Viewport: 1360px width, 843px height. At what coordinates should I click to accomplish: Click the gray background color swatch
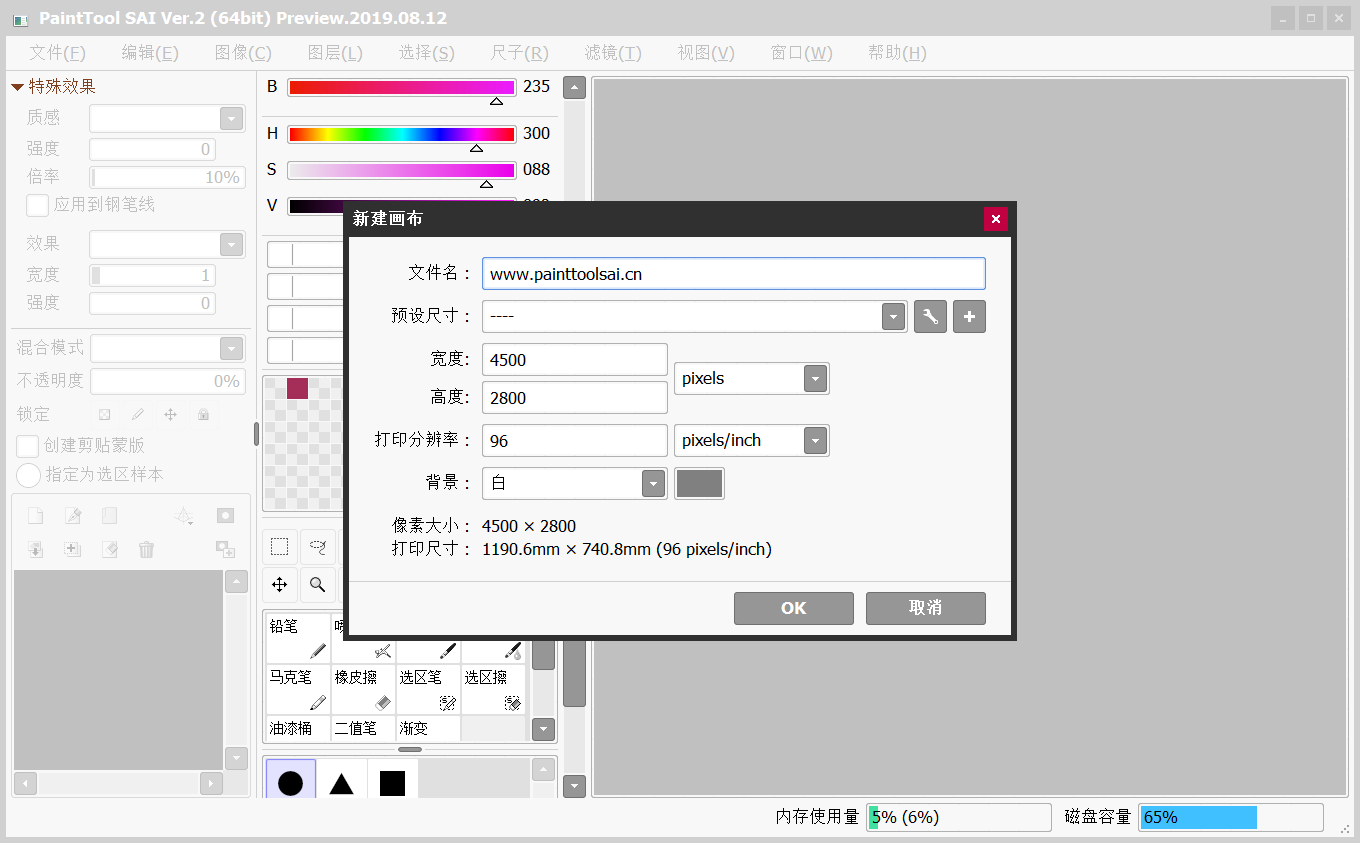pos(699,484)
